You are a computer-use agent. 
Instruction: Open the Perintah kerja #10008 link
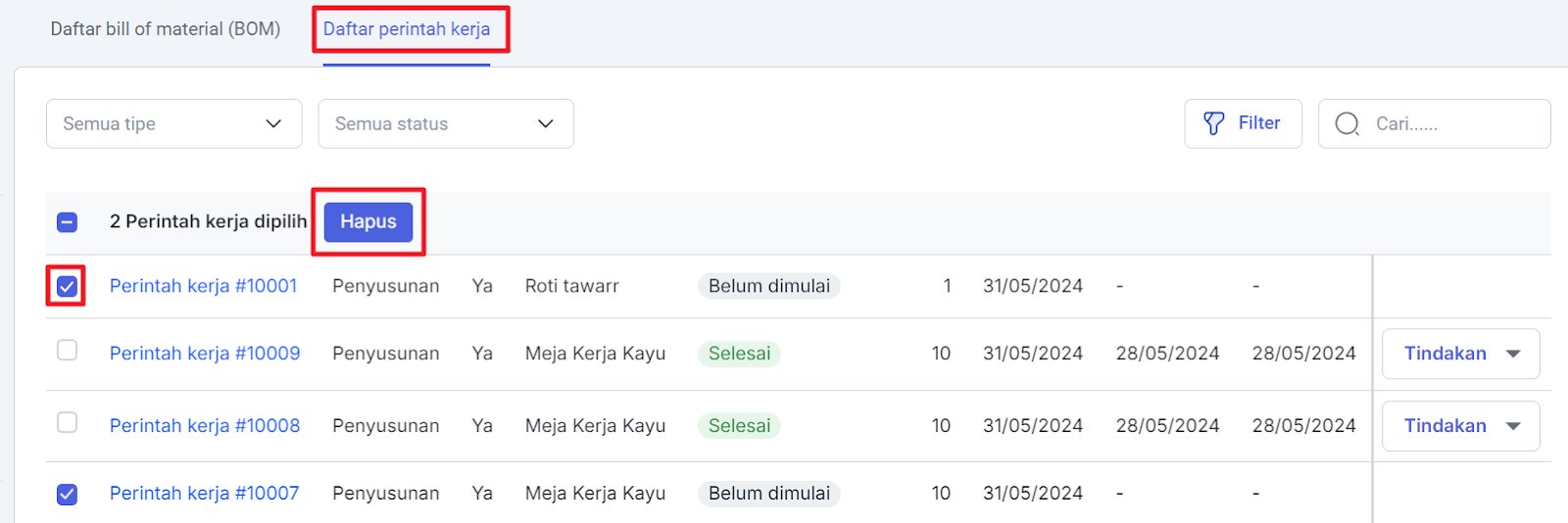pos(205,426)
